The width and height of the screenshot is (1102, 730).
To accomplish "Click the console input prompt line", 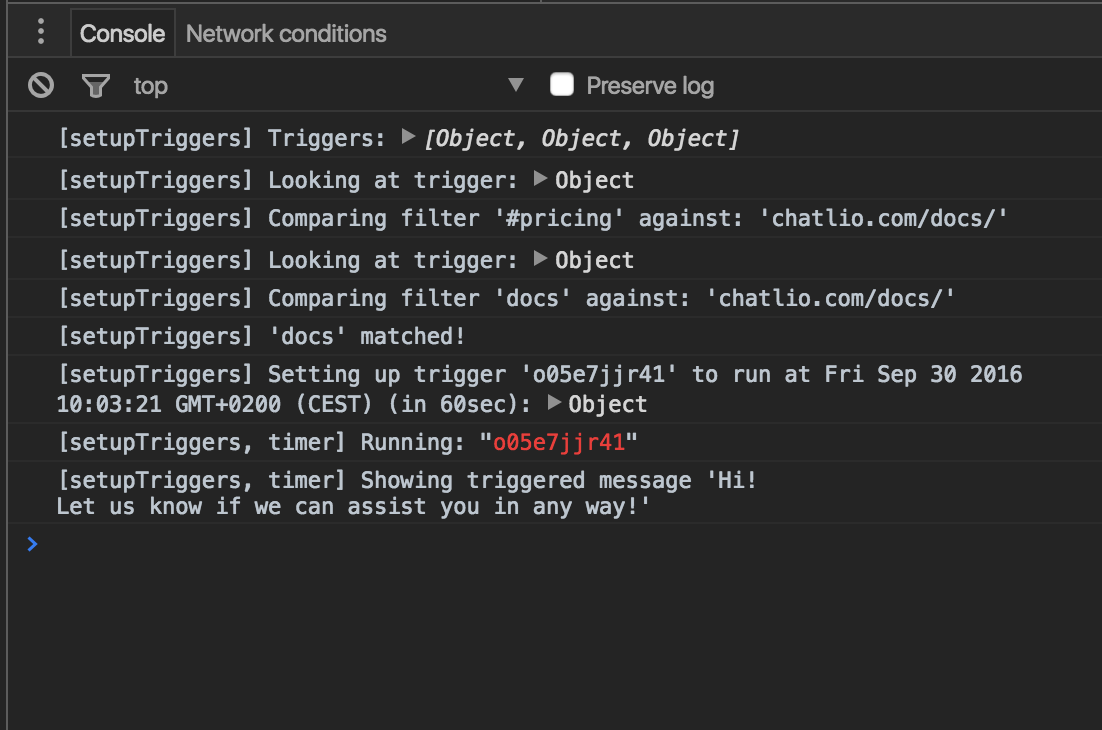I will pos(555,544).
